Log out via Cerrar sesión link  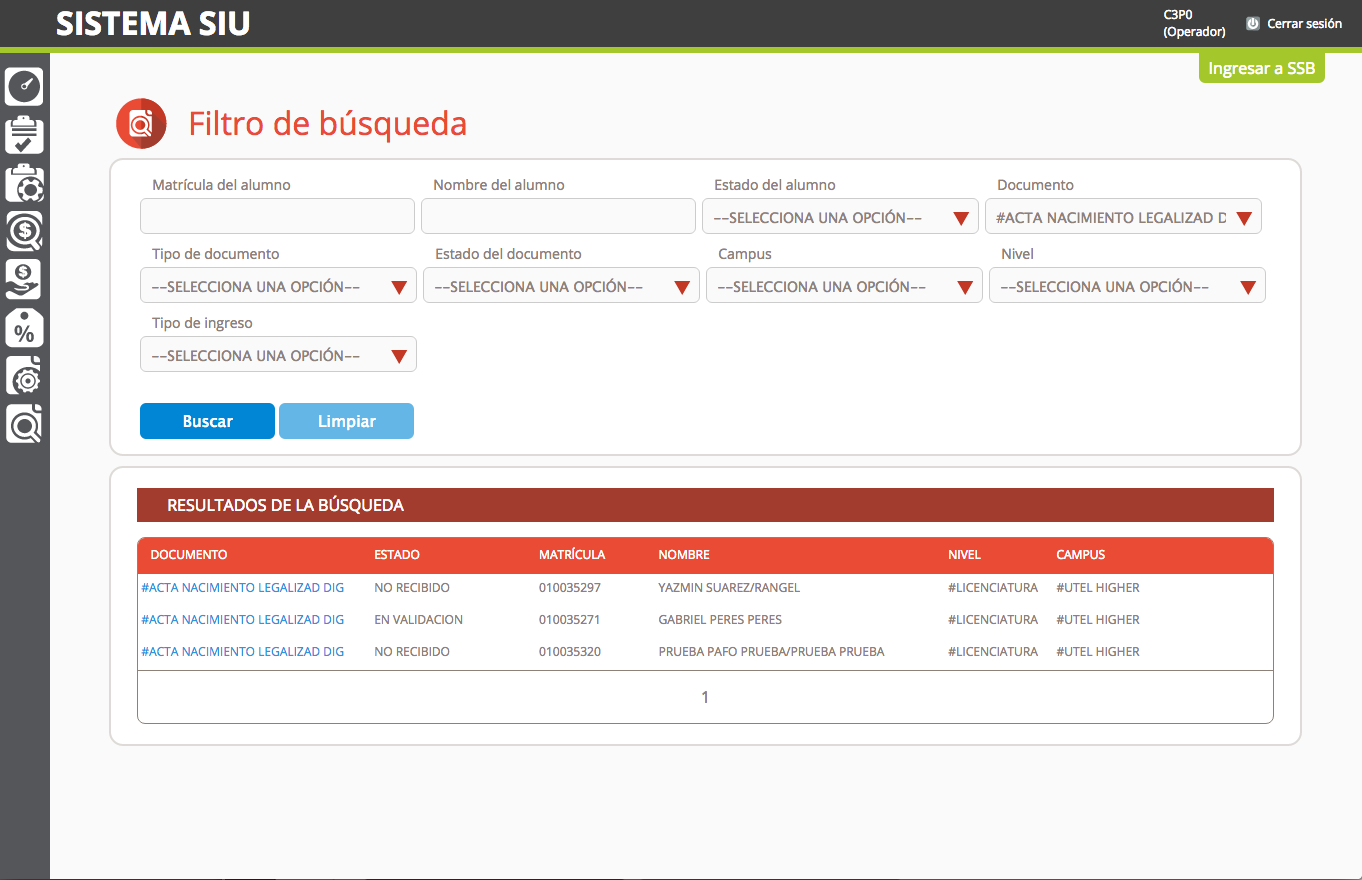pos(1304,23)
